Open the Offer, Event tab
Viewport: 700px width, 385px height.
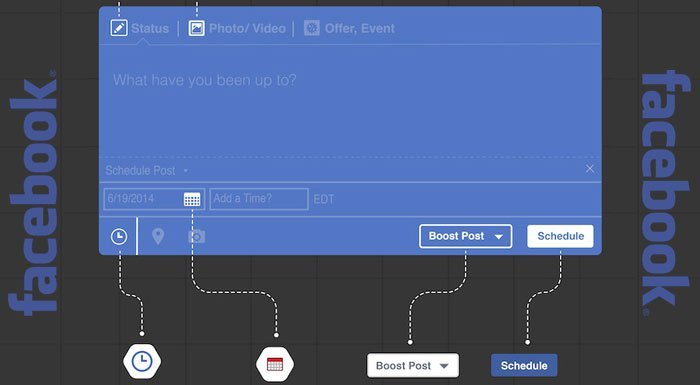coord(350,28)
